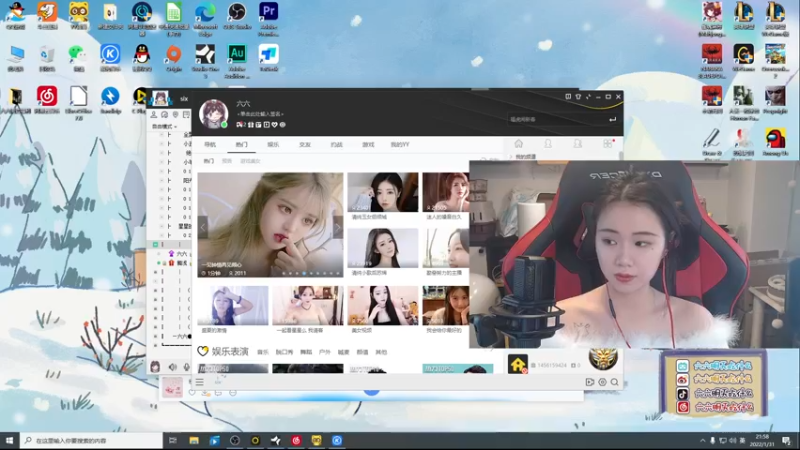Viewport: 800px width, 450px height.
Task: Click the avatar icon at channel panel bottom
Action: (x=155, y=366)
